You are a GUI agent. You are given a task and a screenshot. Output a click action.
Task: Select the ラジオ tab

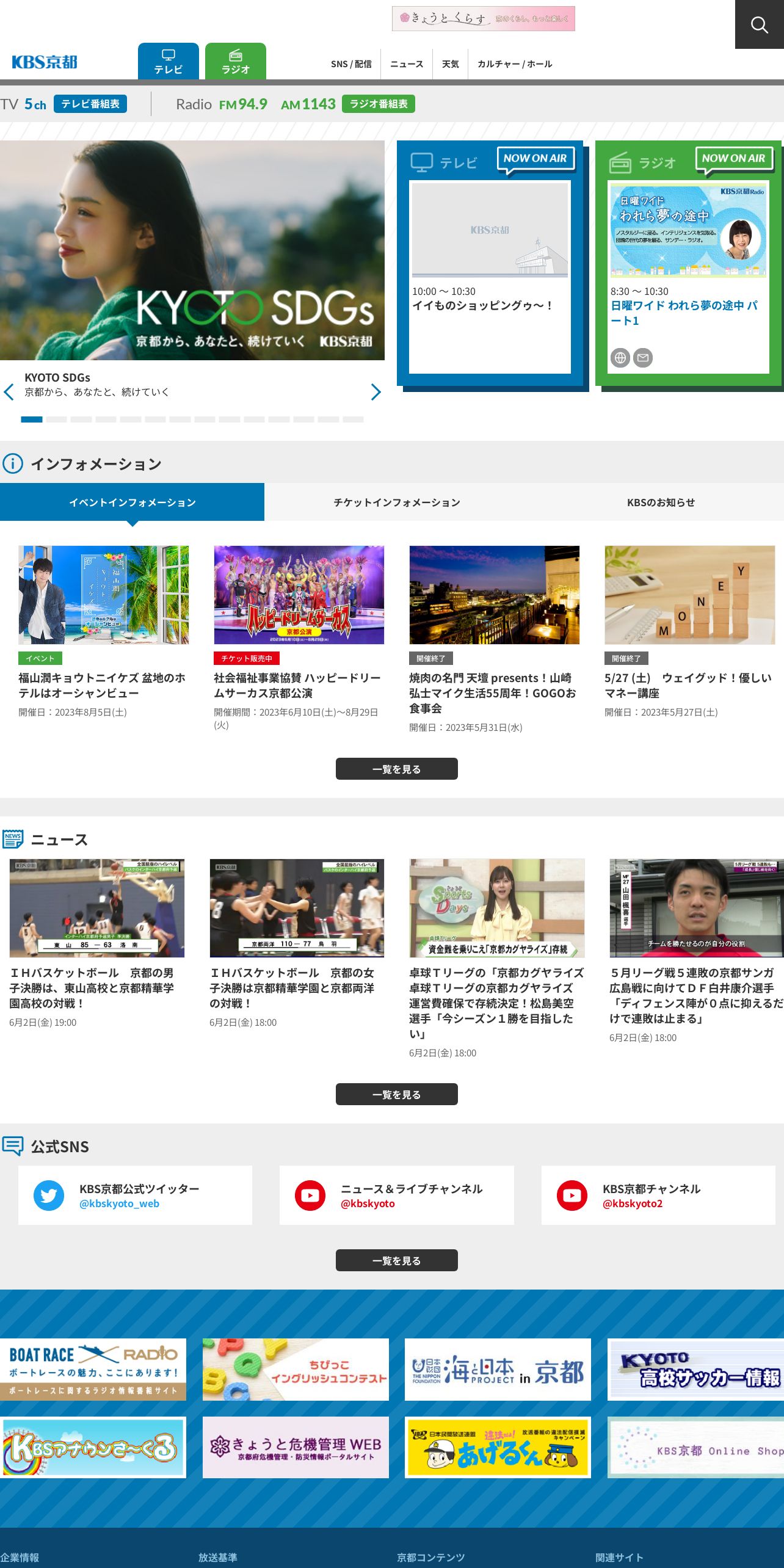click(236, 61)
